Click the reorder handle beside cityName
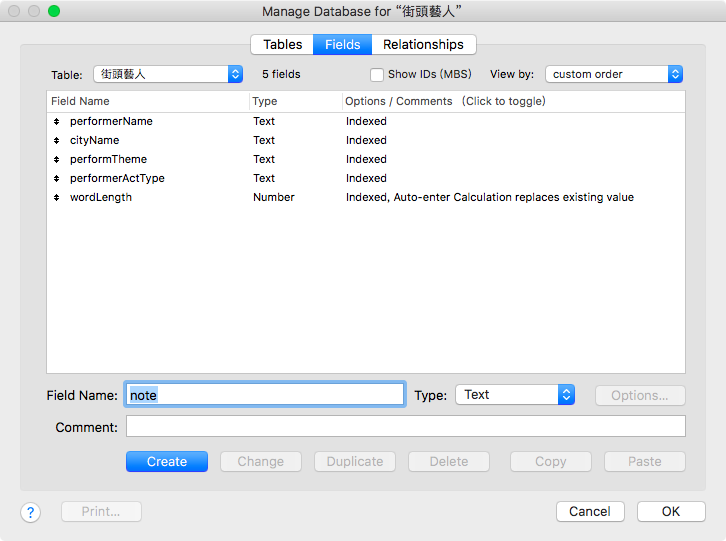This screenshot has width=726, height=541. 56,140
